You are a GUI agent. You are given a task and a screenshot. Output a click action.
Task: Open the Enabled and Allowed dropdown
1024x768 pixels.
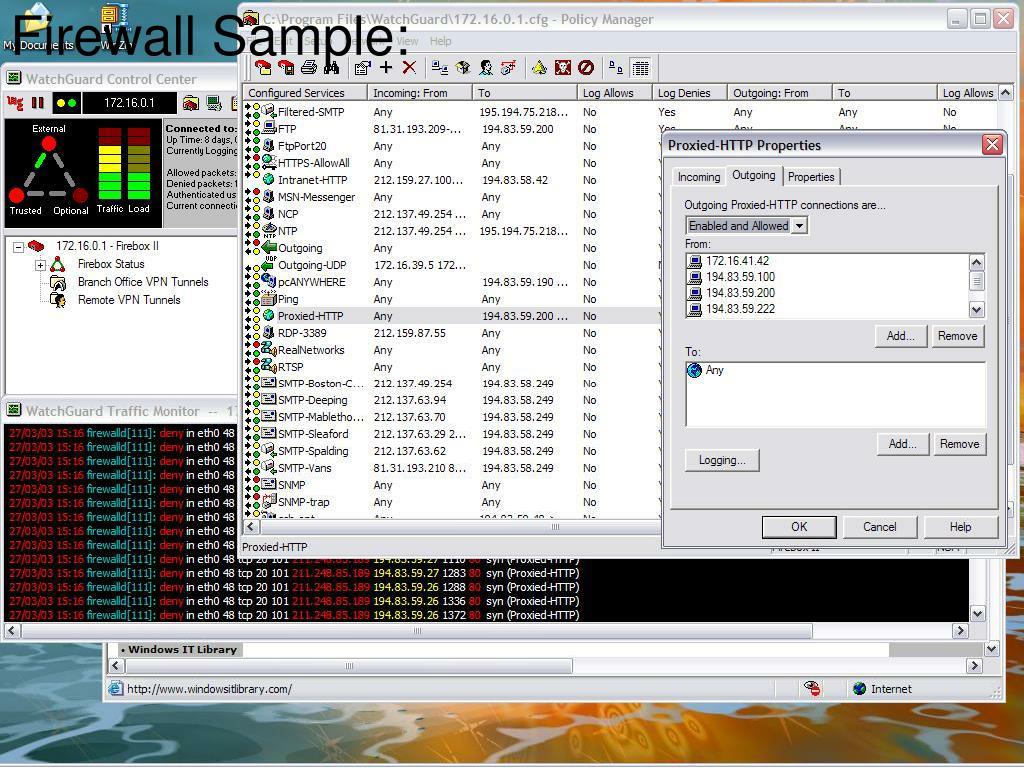pyautogui.click(x=799, y=225)
